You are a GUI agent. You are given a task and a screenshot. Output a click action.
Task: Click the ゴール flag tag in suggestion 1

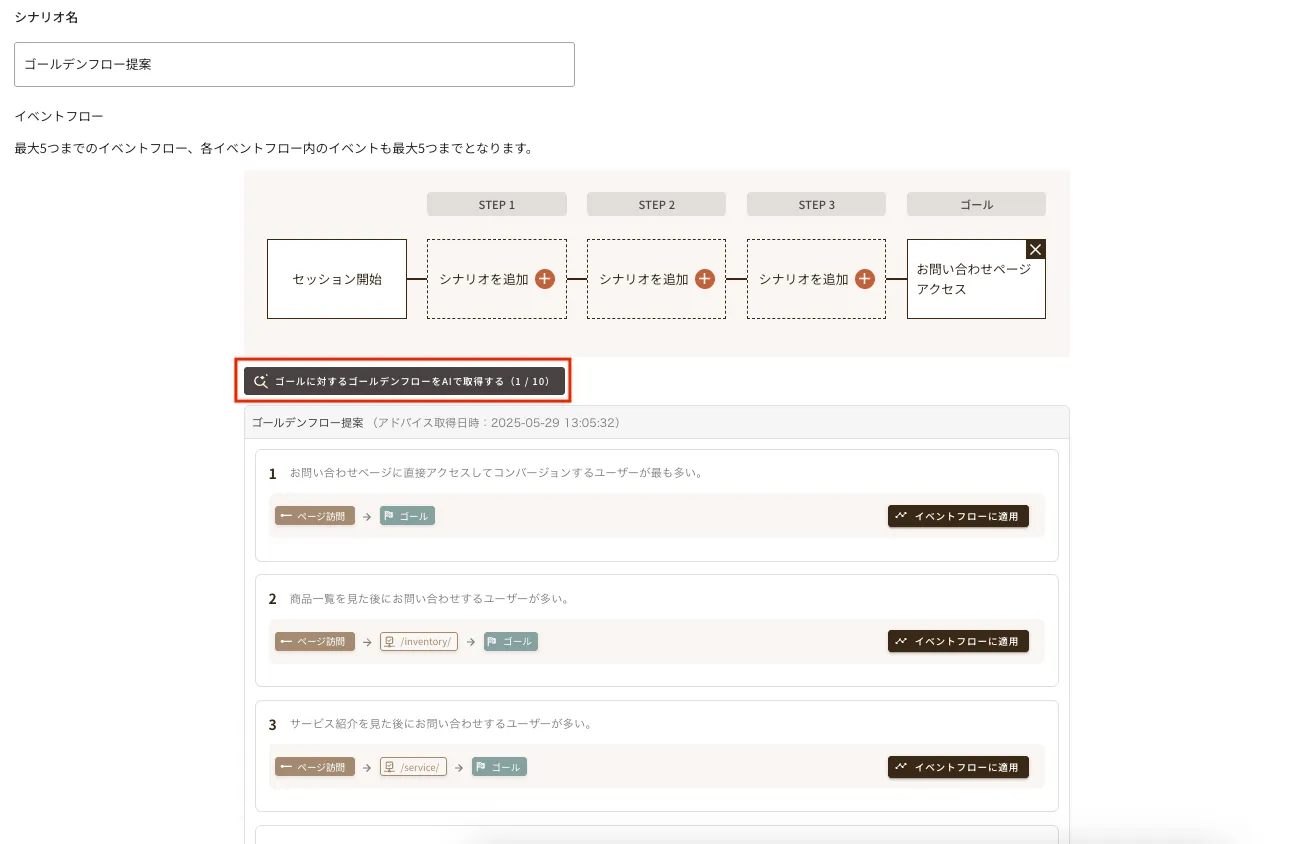click(407, 516)
